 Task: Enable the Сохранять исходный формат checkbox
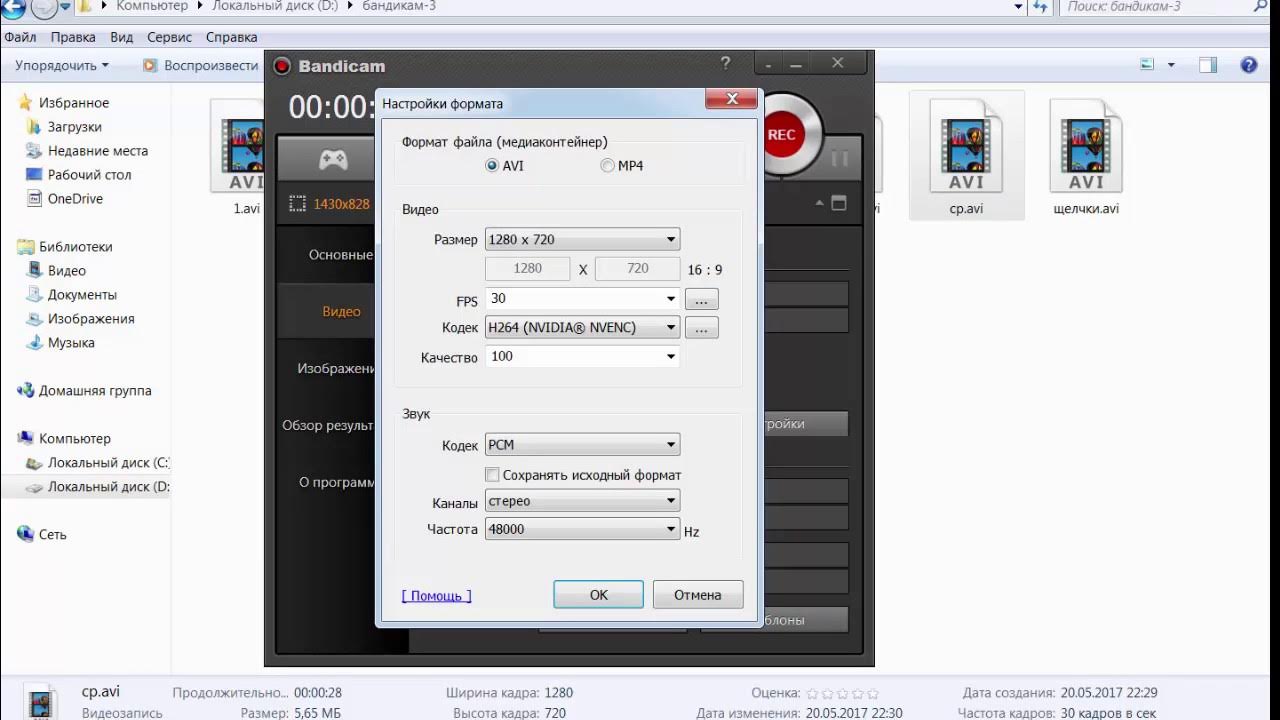coord(492,475)
